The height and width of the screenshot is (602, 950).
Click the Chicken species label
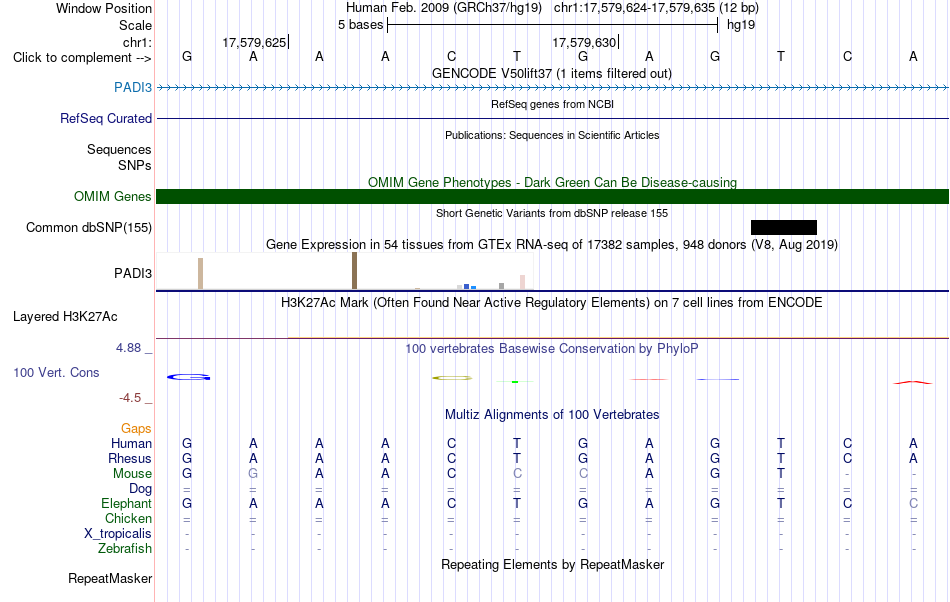coord(128,518)
